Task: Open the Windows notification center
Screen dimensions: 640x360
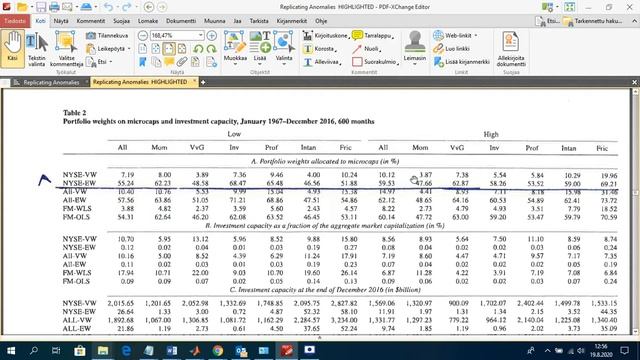Action: click(624, 351)
